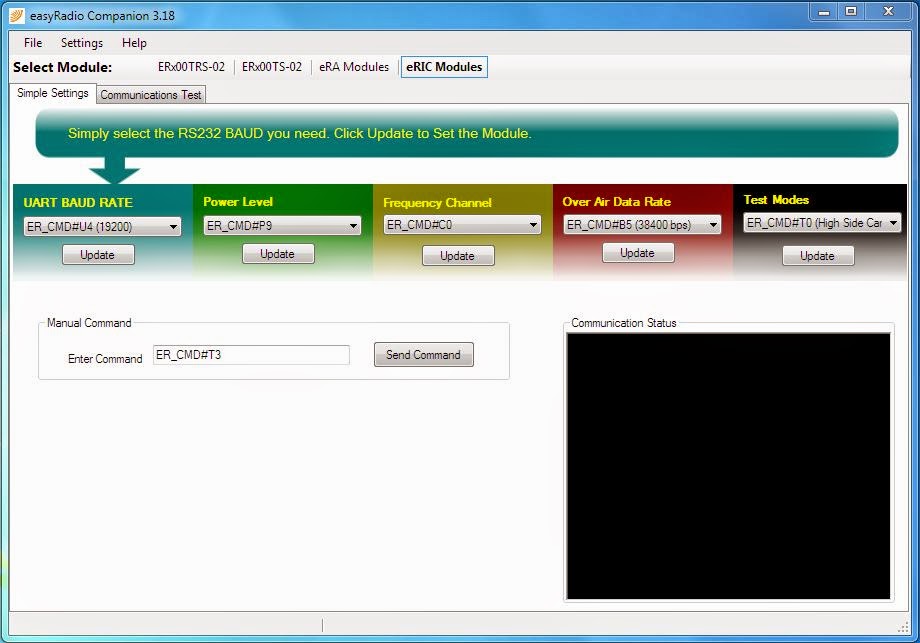Click the window resize grip in status bar
Viewport: 920px width, 643px height.
pos(904,627)
